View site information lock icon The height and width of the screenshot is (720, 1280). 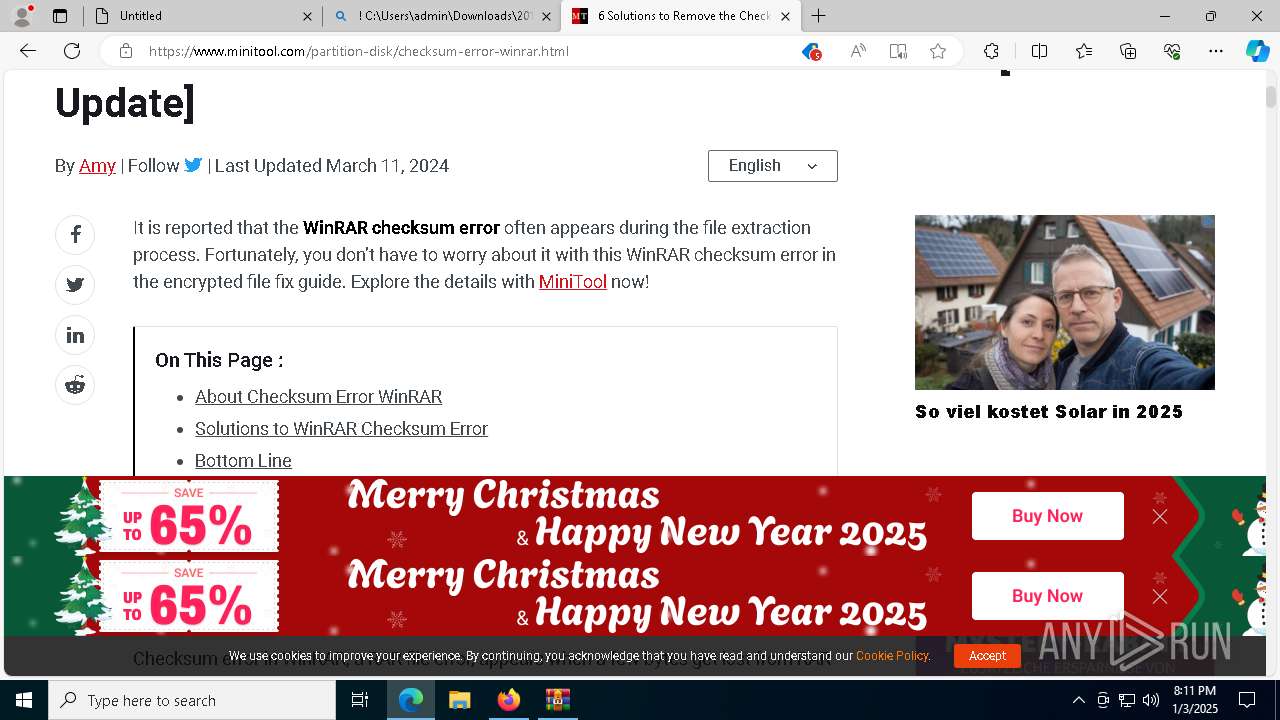pyautogui.click(x=126, y=51)
